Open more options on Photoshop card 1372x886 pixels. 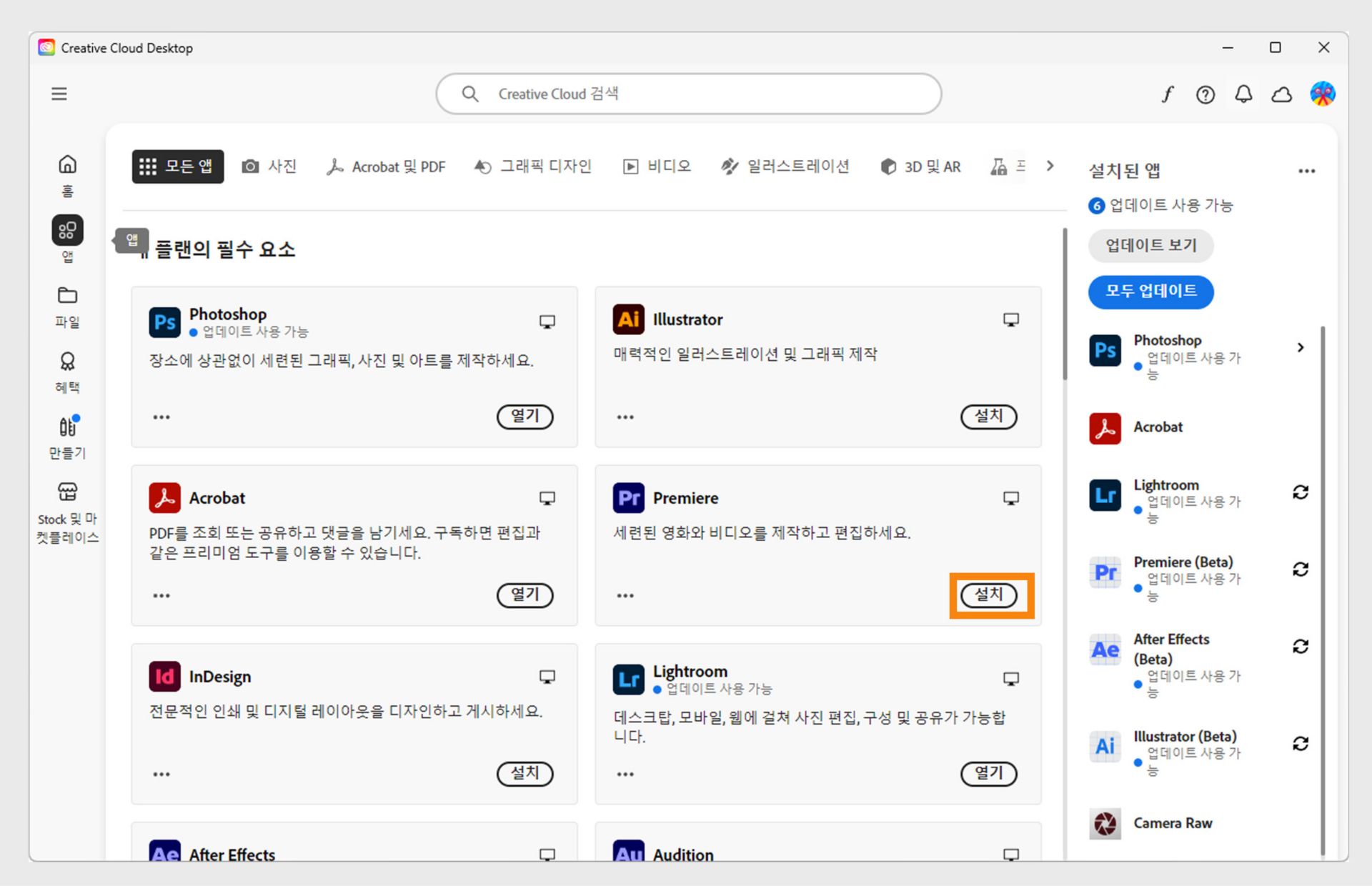(161, 417)
